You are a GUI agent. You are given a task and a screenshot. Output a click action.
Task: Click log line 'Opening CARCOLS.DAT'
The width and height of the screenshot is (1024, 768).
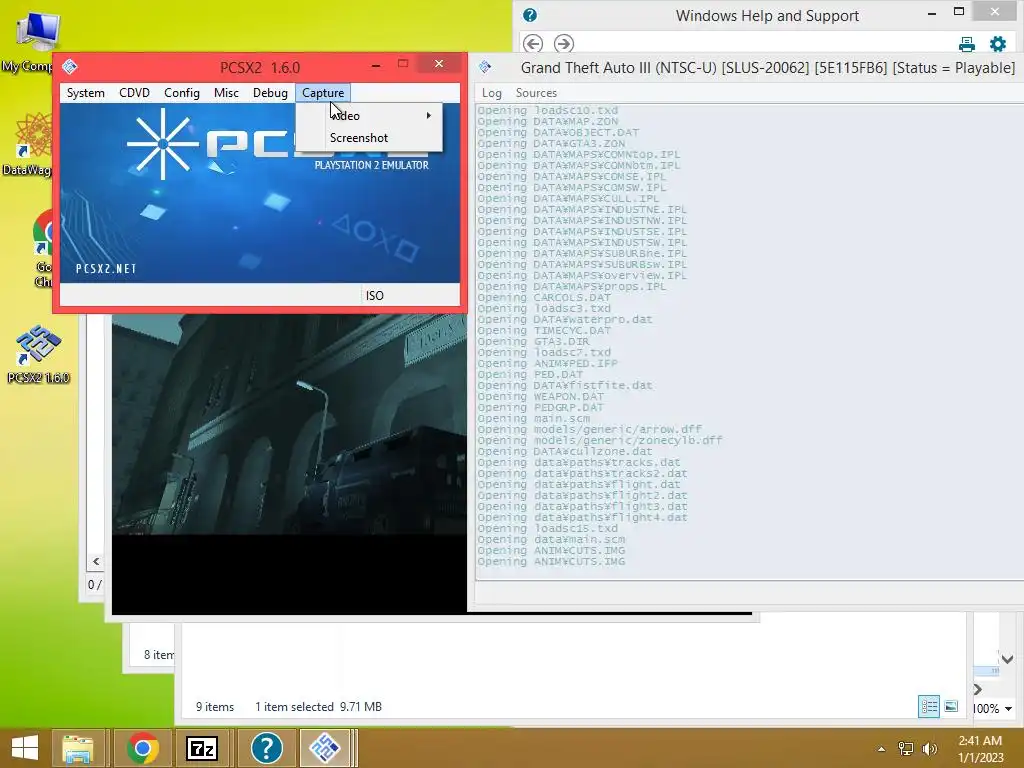[x=544, y=297]
